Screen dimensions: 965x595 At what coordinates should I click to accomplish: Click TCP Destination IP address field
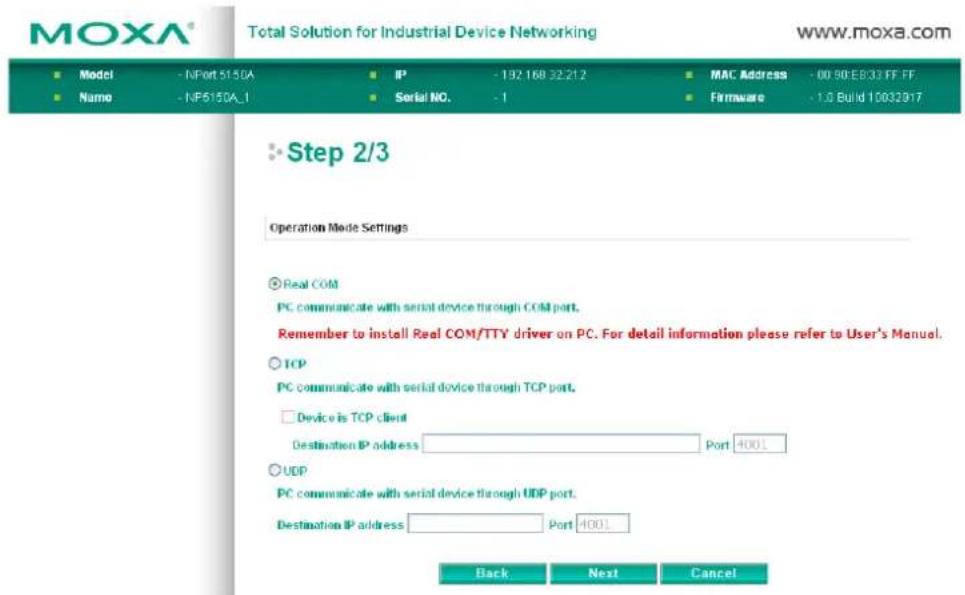click(561, 444)
